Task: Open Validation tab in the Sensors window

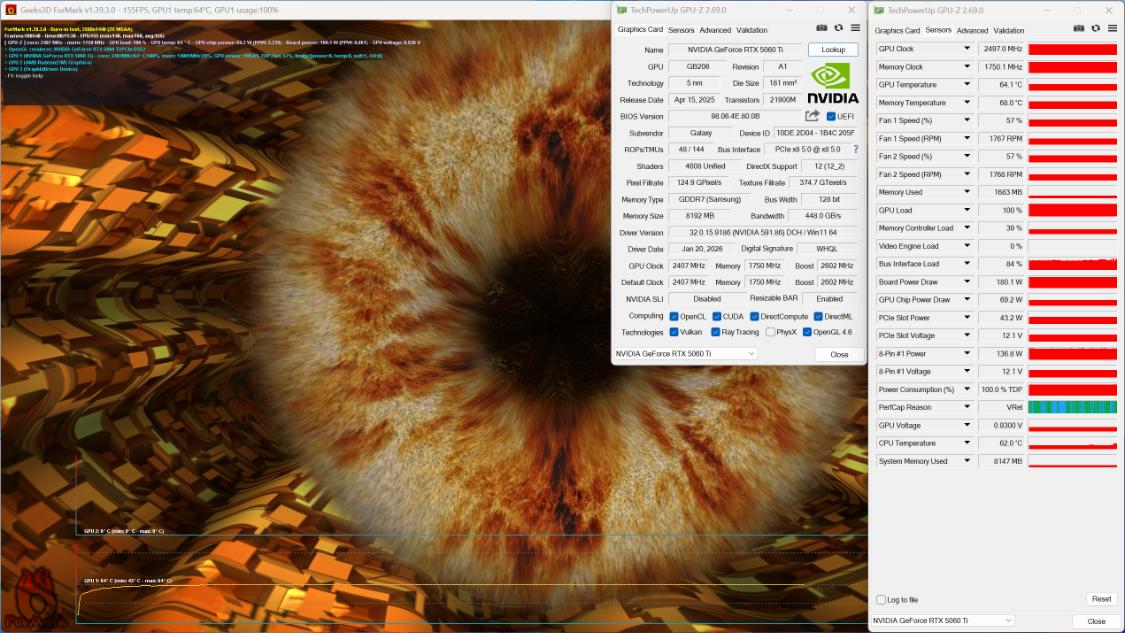Action: pyautogui.click(x=1009, y=31)
